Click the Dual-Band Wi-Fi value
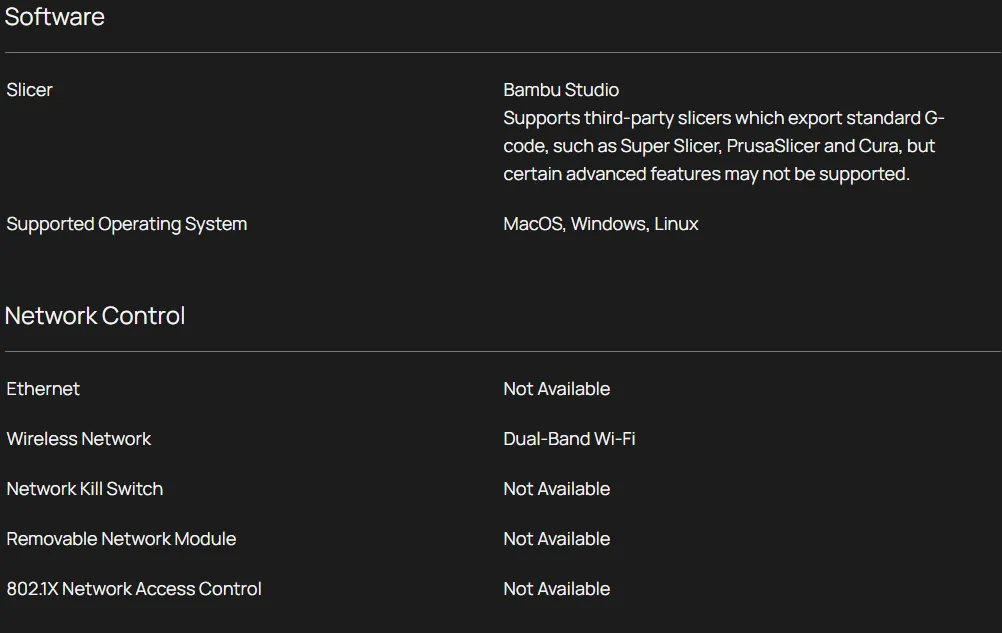Image resolution: width=1002 pixels, height=633 pixels. [569, 439]
